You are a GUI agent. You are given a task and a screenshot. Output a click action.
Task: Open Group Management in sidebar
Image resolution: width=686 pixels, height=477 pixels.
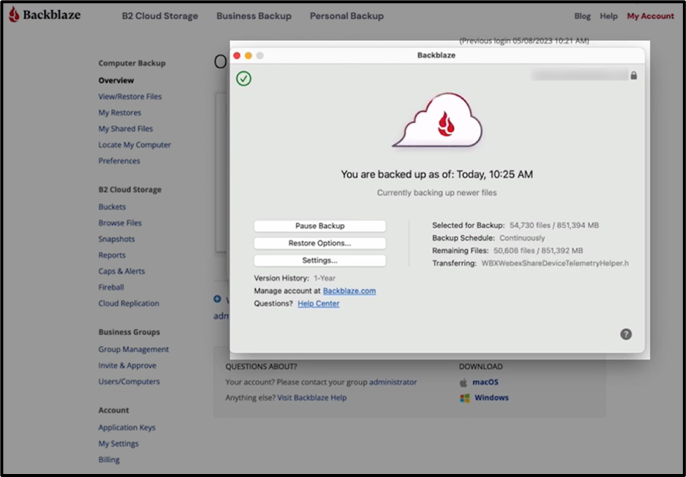click(133, 350)
